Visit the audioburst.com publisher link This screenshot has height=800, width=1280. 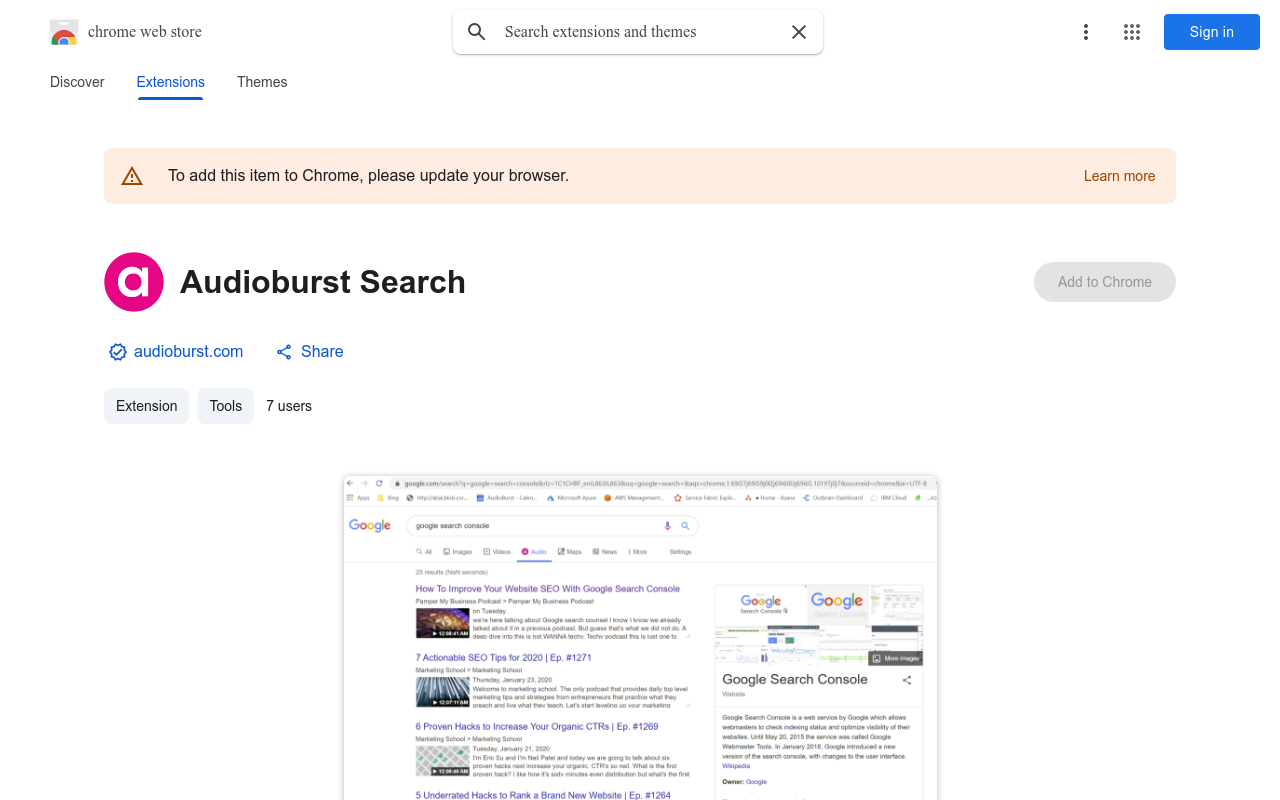tap(189, 352)
